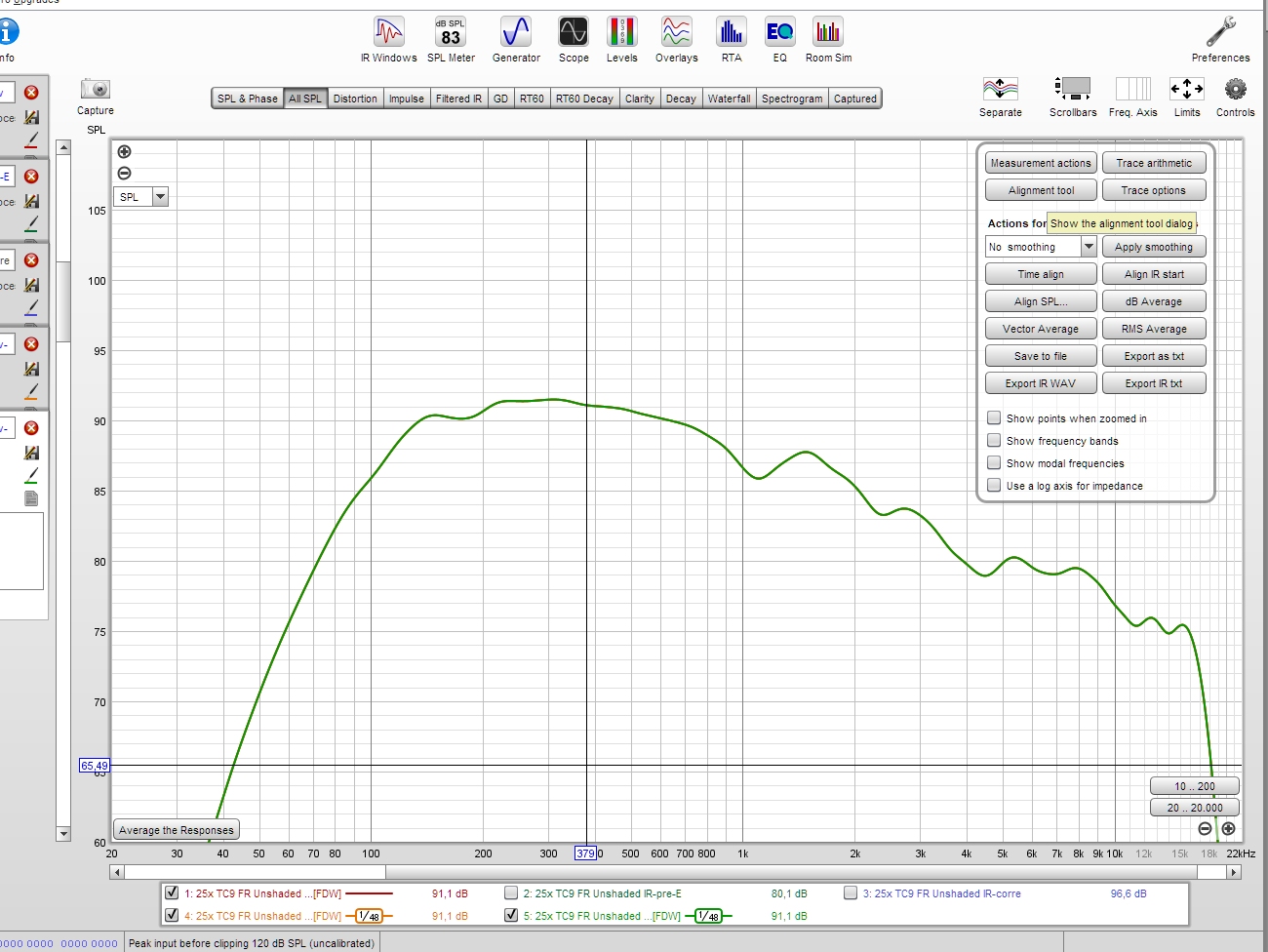Viewport: 1268px width, 952px height.
Task: Click Average the Responses button
Action: click(x=177, y=830)
